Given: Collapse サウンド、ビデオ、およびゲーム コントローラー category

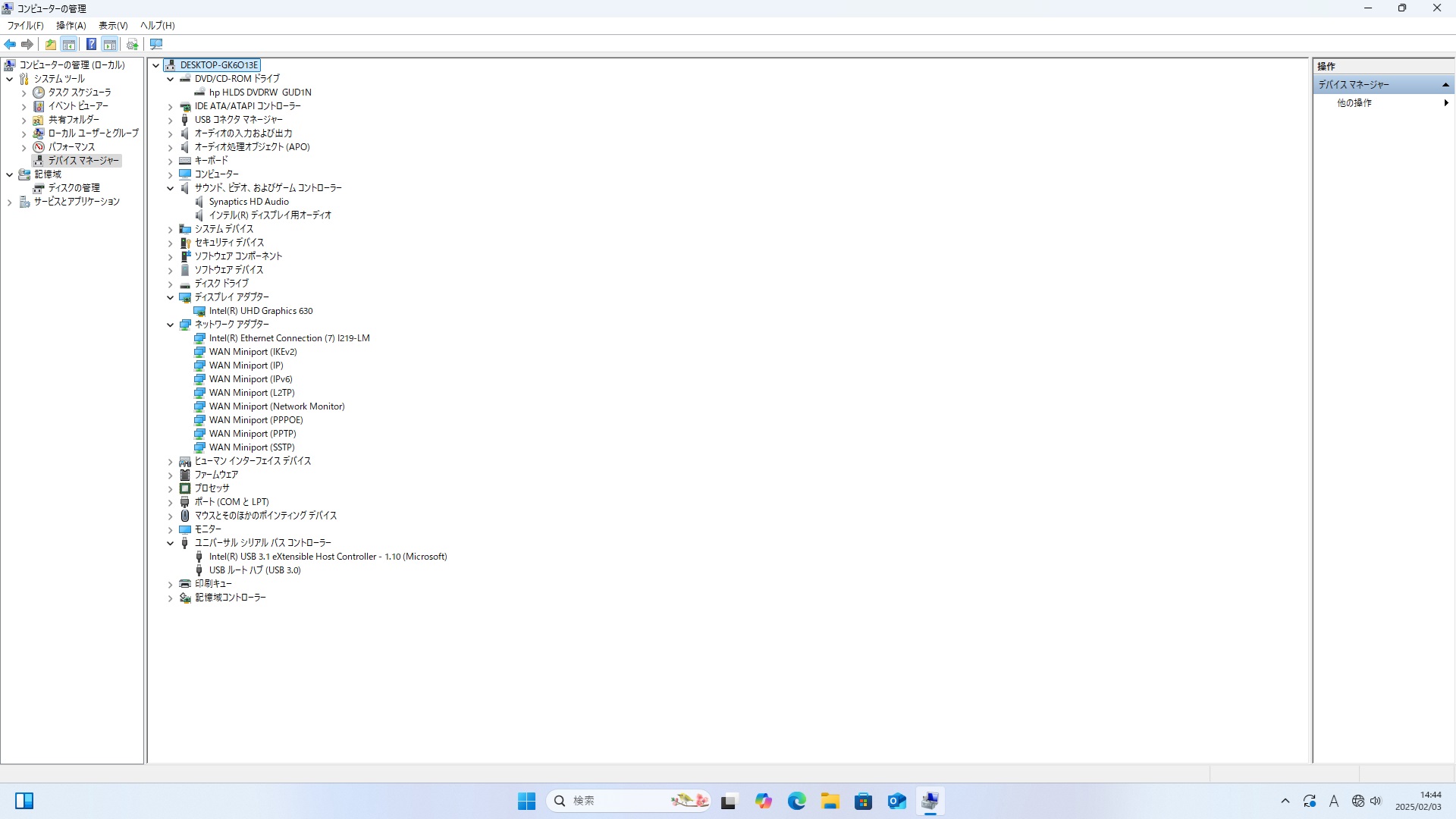Looking at the screenshot, I should (171, 188).
